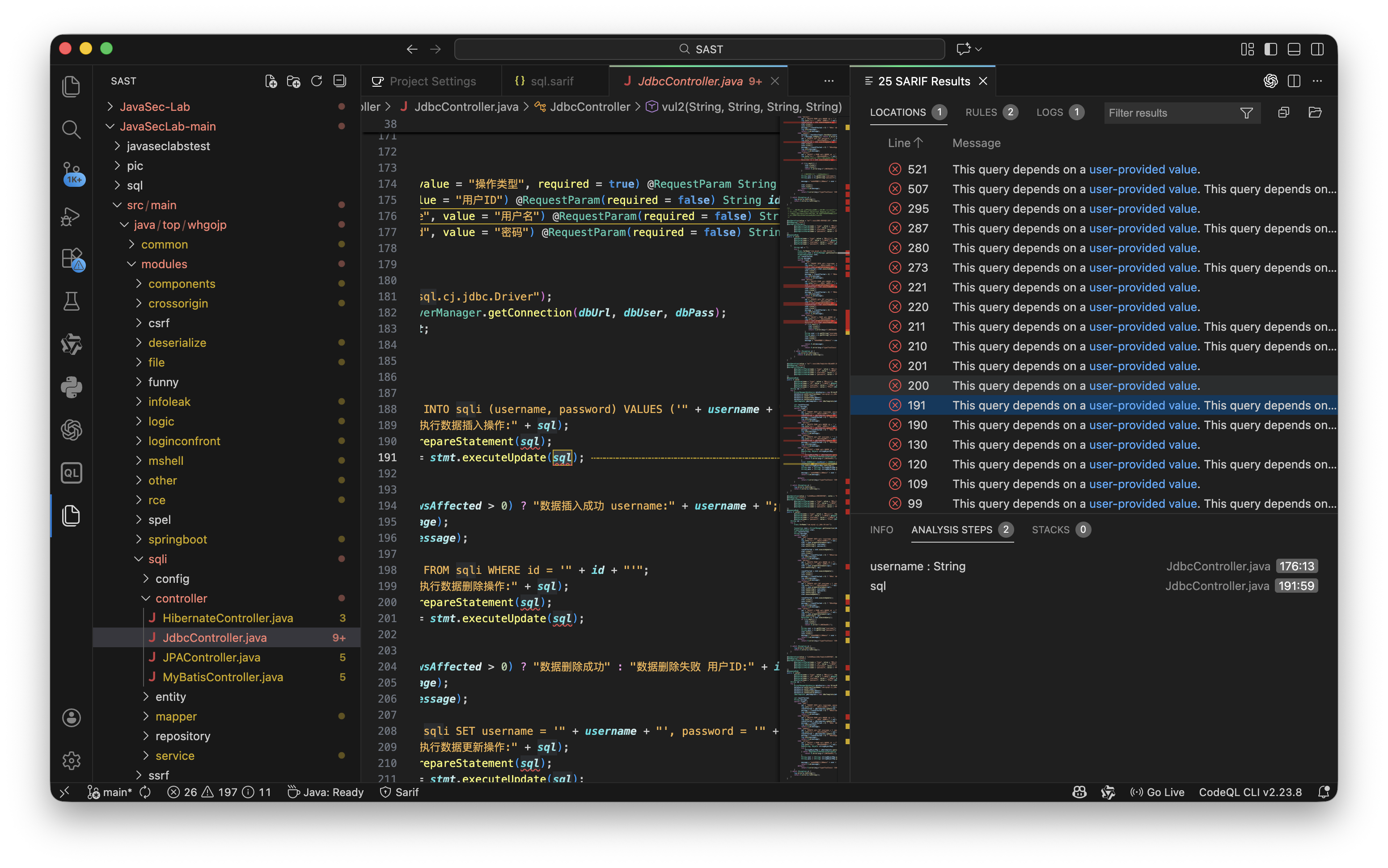
Task: Refresh the explorer file tree
Action: (x=317, y=81)
